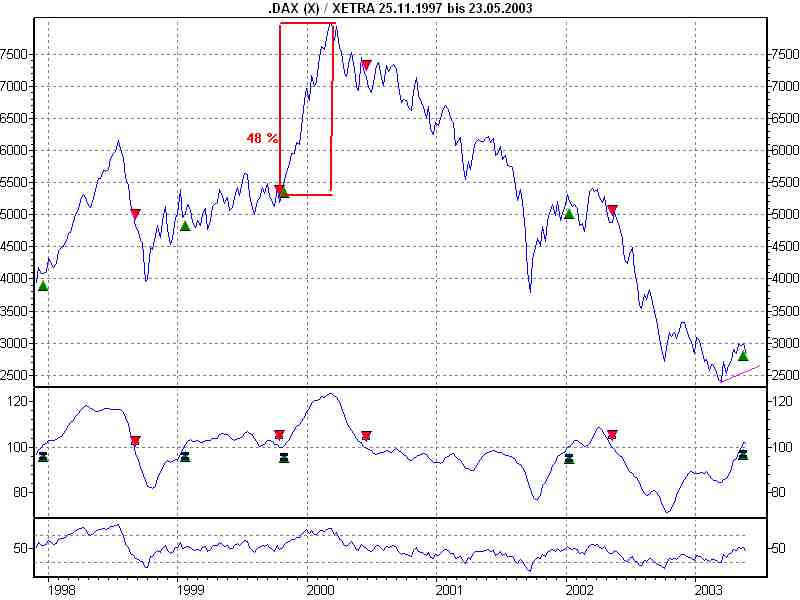Select the red sell triangle near 7350 in mid-2000
The width and height of the screenshot is (800, 600).
click(366, 65)
